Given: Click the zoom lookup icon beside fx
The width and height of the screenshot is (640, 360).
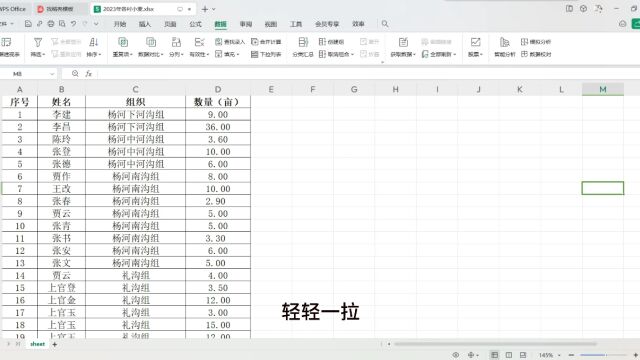Looking at the screenshot, I should [75, 73].
